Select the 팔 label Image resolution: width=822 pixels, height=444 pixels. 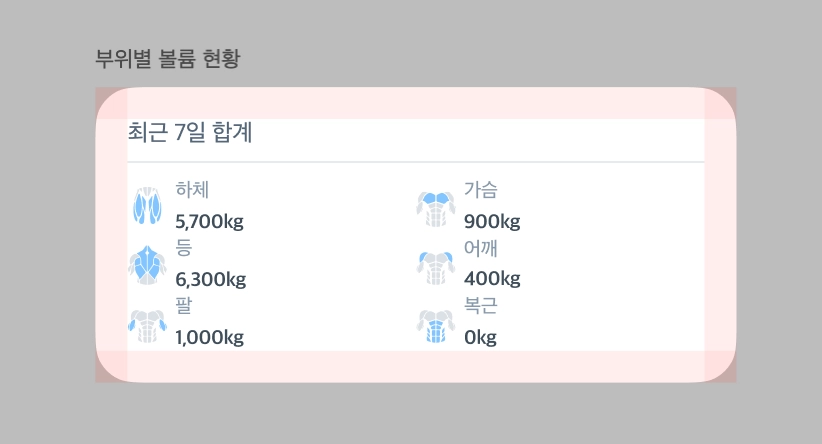click(184, 304)
